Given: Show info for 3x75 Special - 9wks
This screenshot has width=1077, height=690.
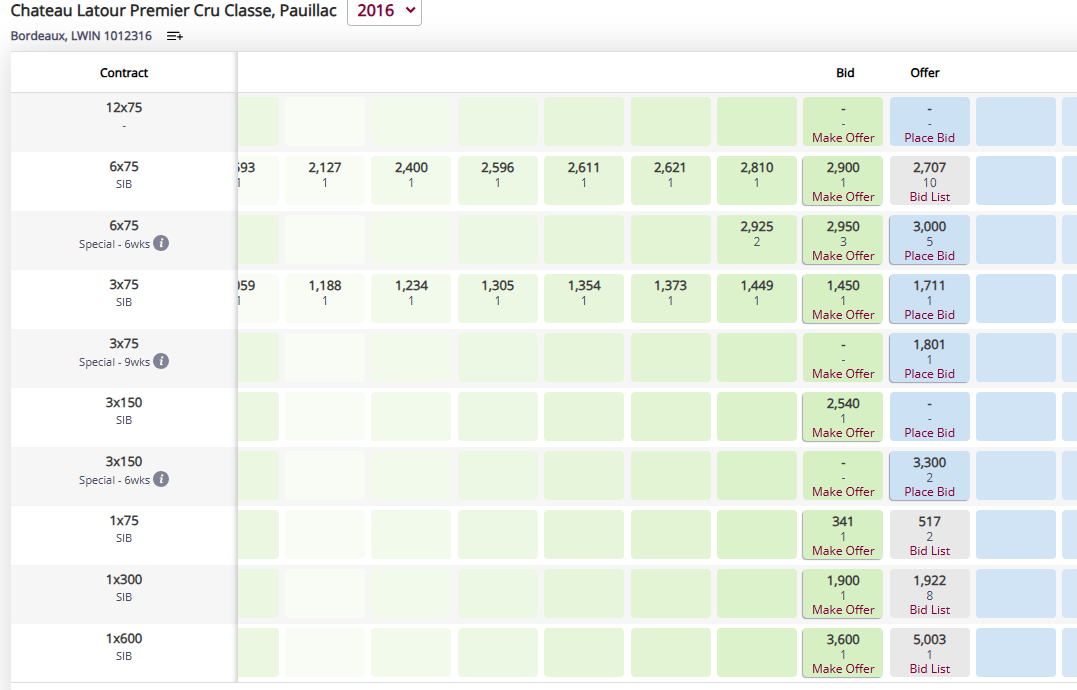Looking at the screenshot, I should point(161,362).
